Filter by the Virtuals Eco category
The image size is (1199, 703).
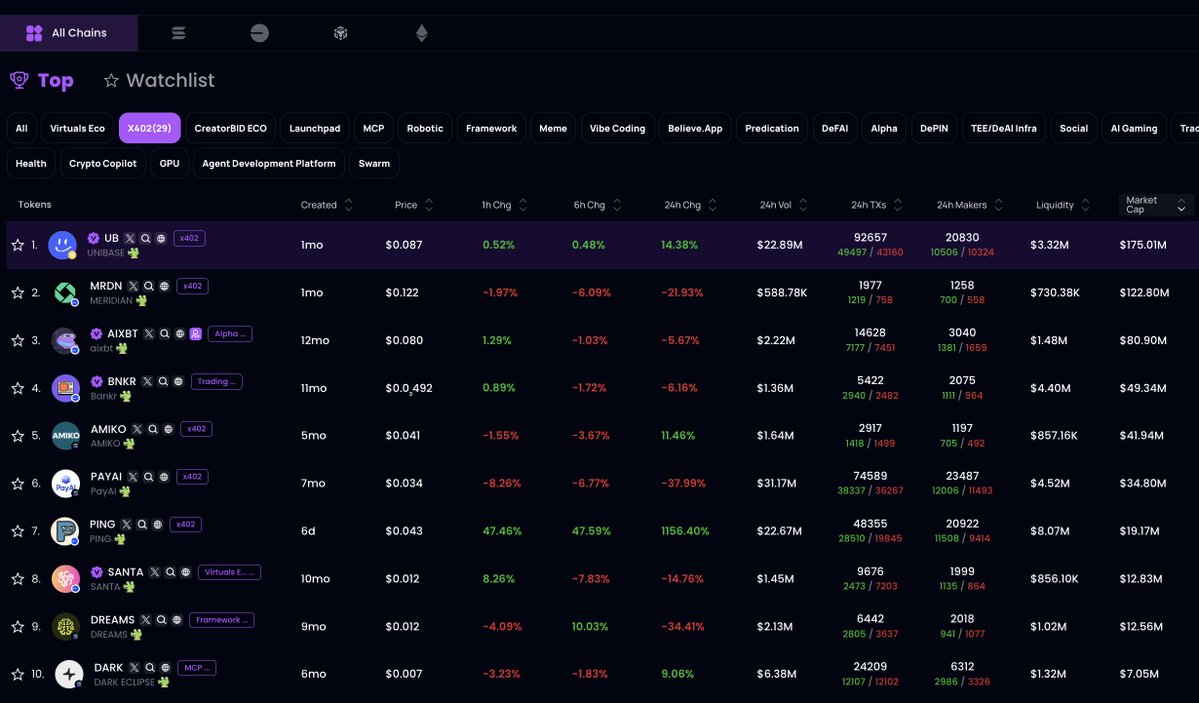click(x=77, y=128)
